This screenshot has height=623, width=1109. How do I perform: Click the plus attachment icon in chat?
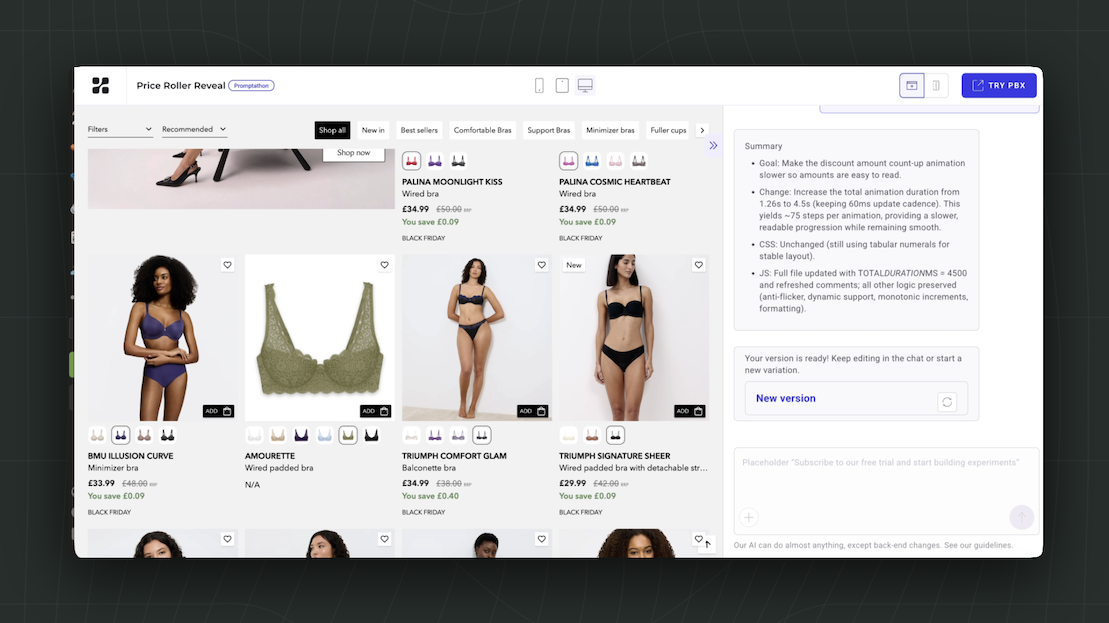click(x=748, y=518)
